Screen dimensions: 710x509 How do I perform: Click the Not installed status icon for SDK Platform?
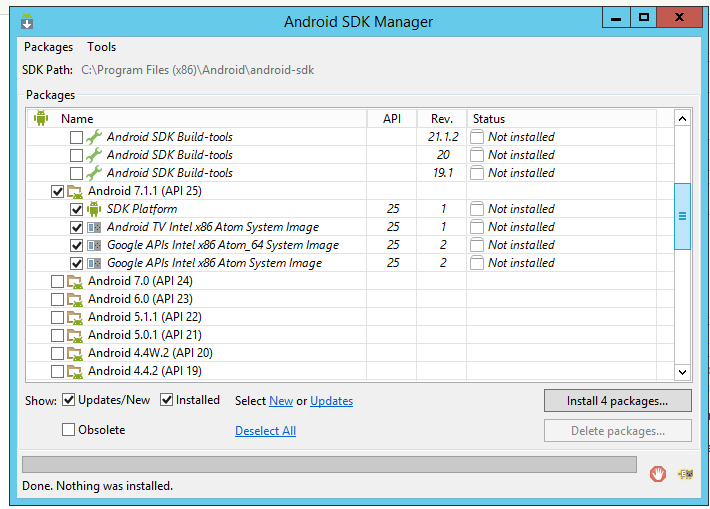tap(477, 209)
